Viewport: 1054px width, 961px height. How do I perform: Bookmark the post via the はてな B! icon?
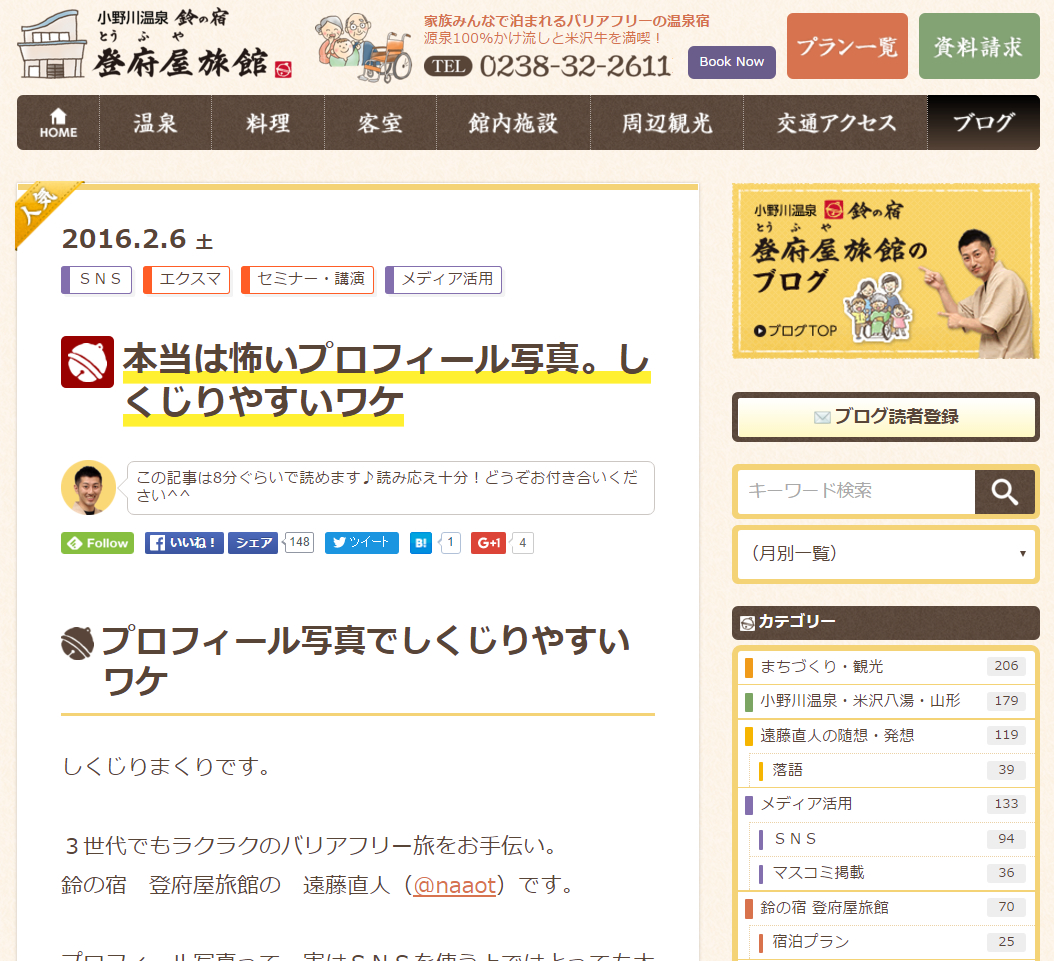click(x=420, y=543)
